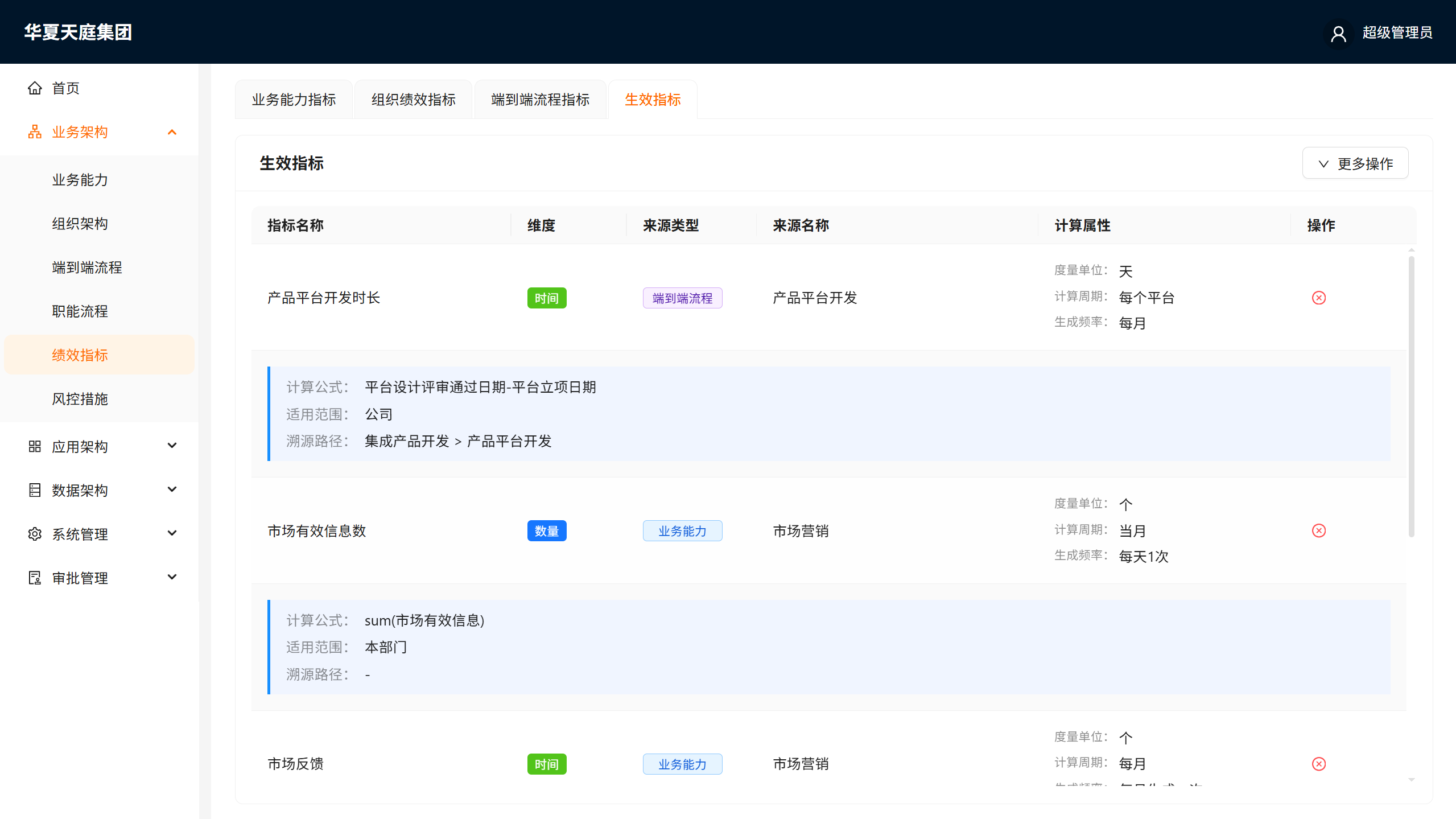1456x819 pixels.
Task: Click the 应用架构 grid icon
Action: coord(35,446)
